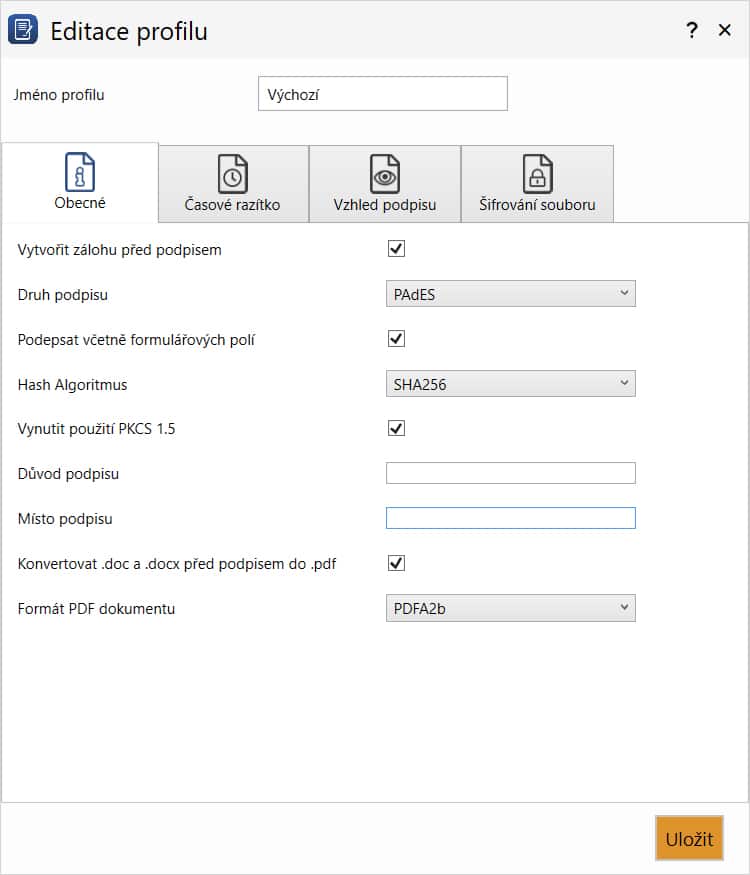This screenshot has height=875, width=750.
Task: Close the Editace profilu dialog
Action: pyautogui.click(x=724, y=30)
